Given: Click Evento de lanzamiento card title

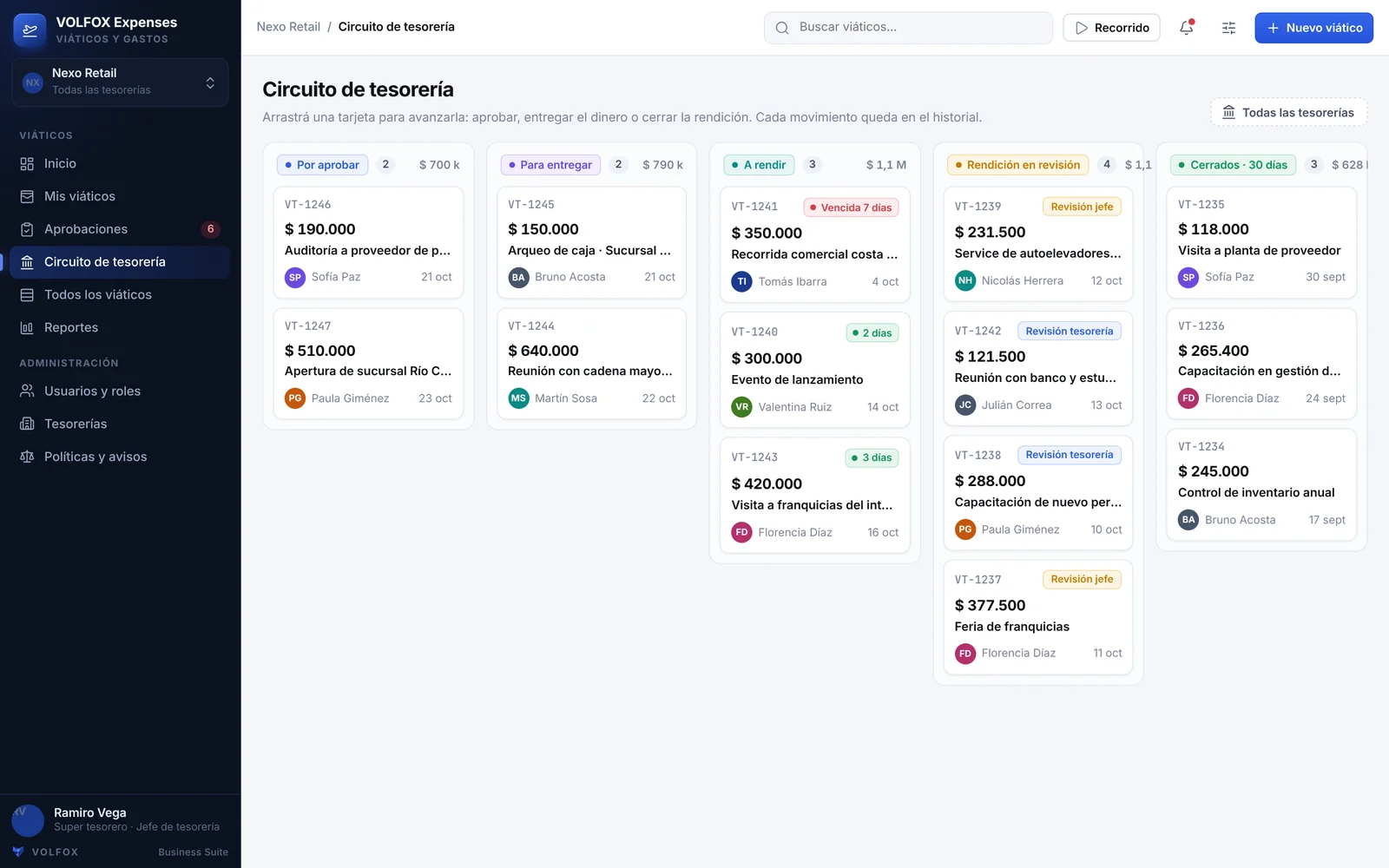Looking at the screenshot, I should (x=797, y=379).
